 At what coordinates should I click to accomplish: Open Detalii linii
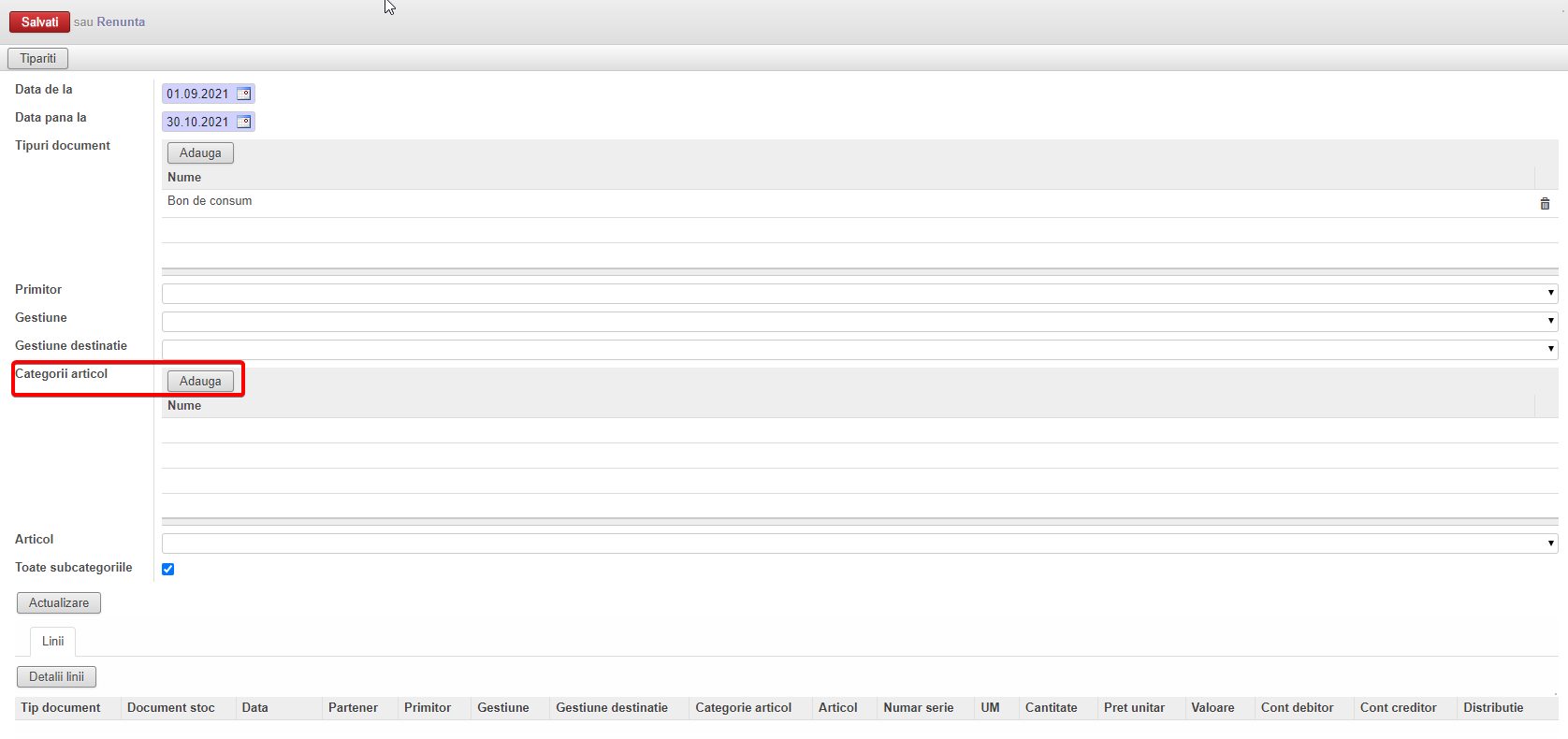pos(56,676)
